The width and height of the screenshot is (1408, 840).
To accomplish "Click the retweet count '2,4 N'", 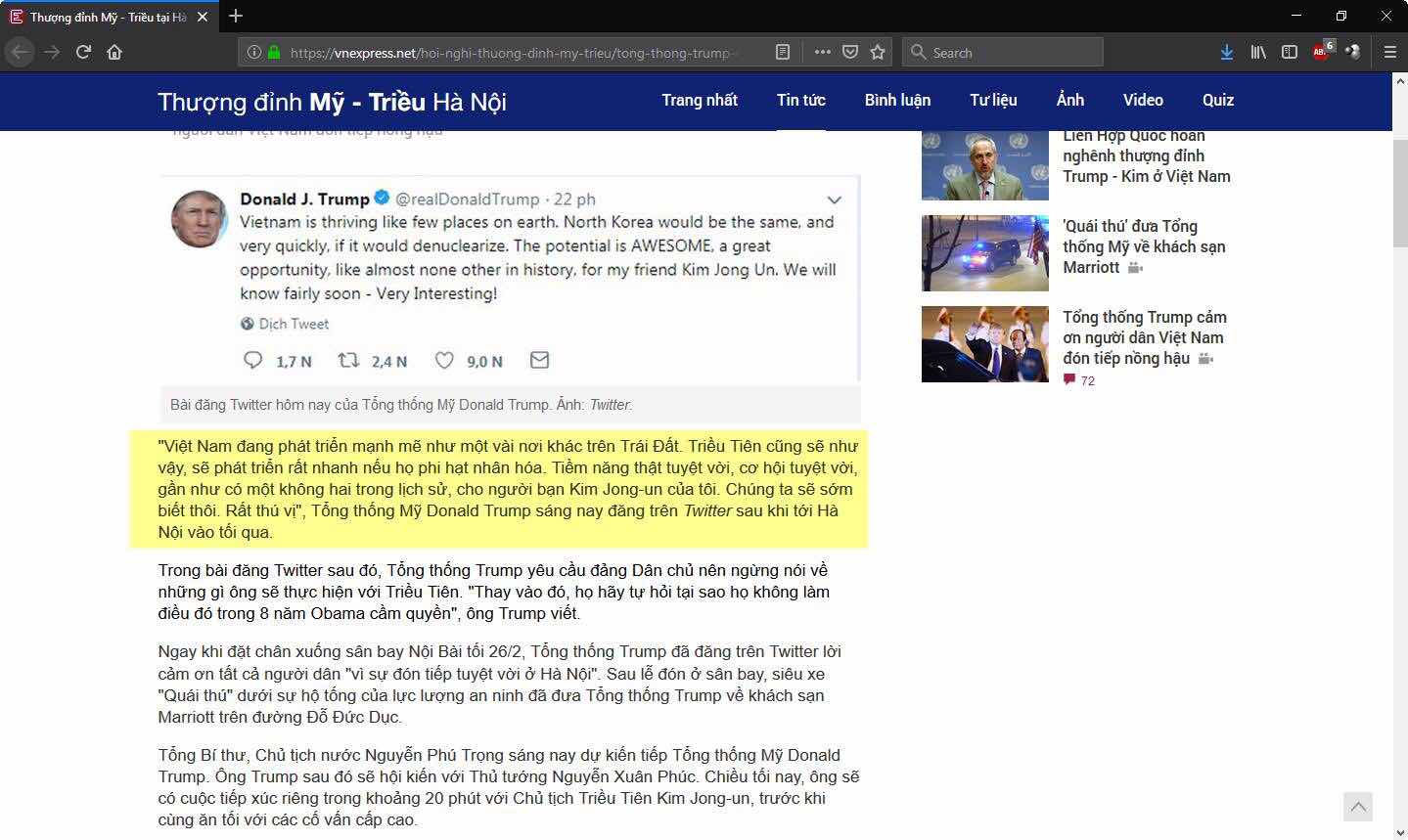I will [x=388, y=362].
